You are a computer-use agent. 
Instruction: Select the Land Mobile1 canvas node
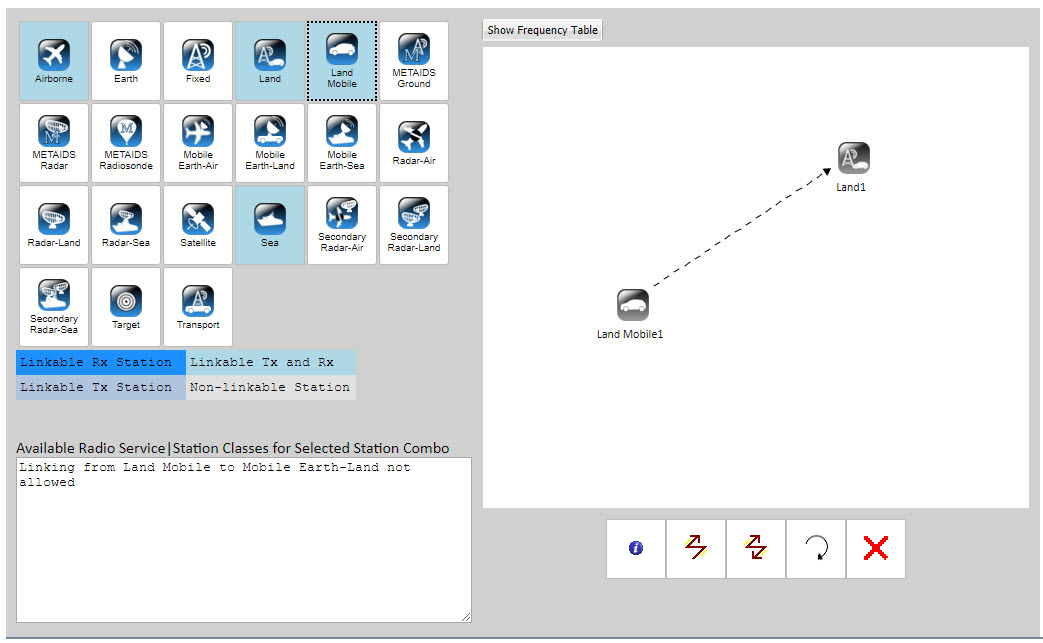tap(633, 305)
